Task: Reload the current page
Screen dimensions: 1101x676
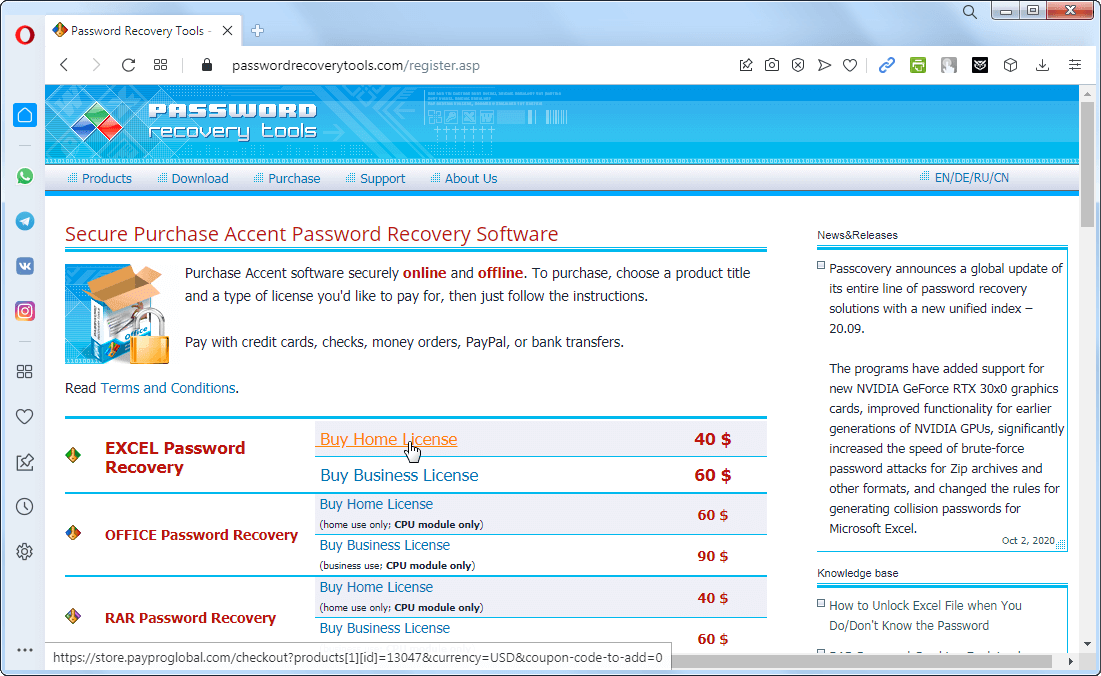Action: (128, 65)
